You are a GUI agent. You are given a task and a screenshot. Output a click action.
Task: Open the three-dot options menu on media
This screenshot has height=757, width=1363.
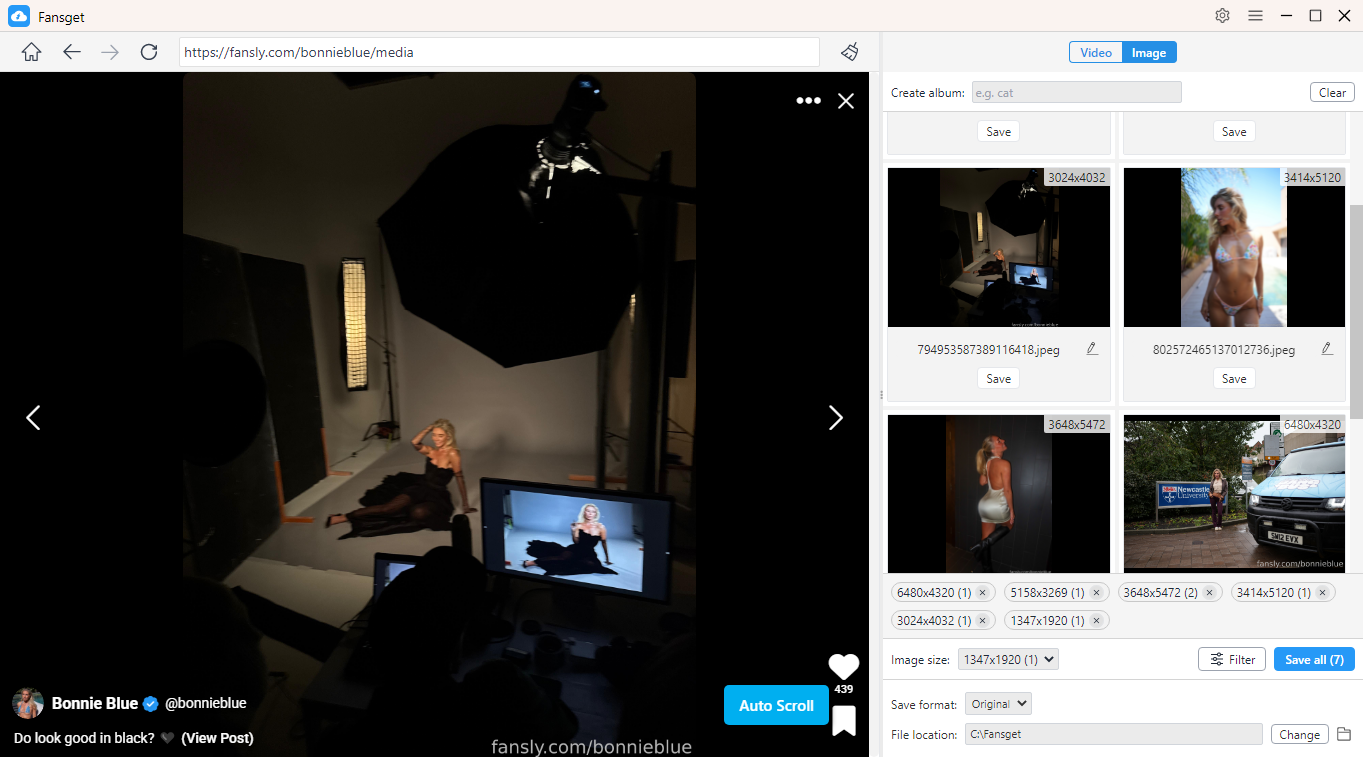(808, 101)
